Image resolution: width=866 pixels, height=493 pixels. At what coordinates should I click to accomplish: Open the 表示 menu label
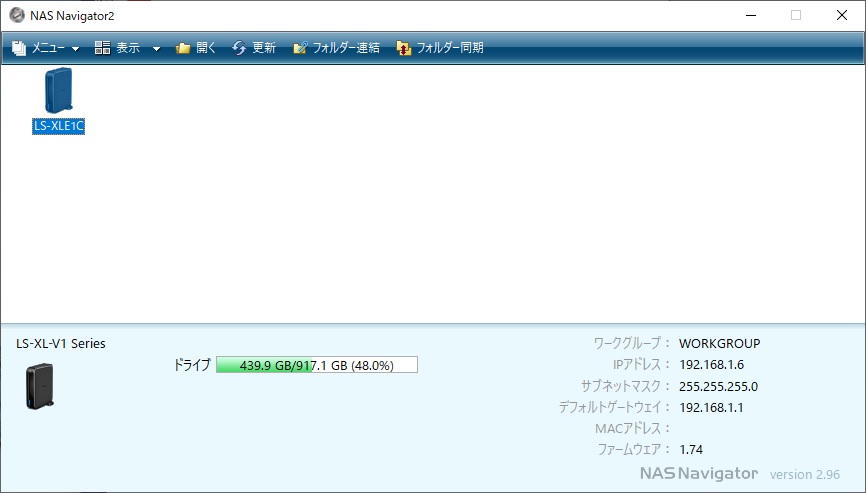point(128,48)
